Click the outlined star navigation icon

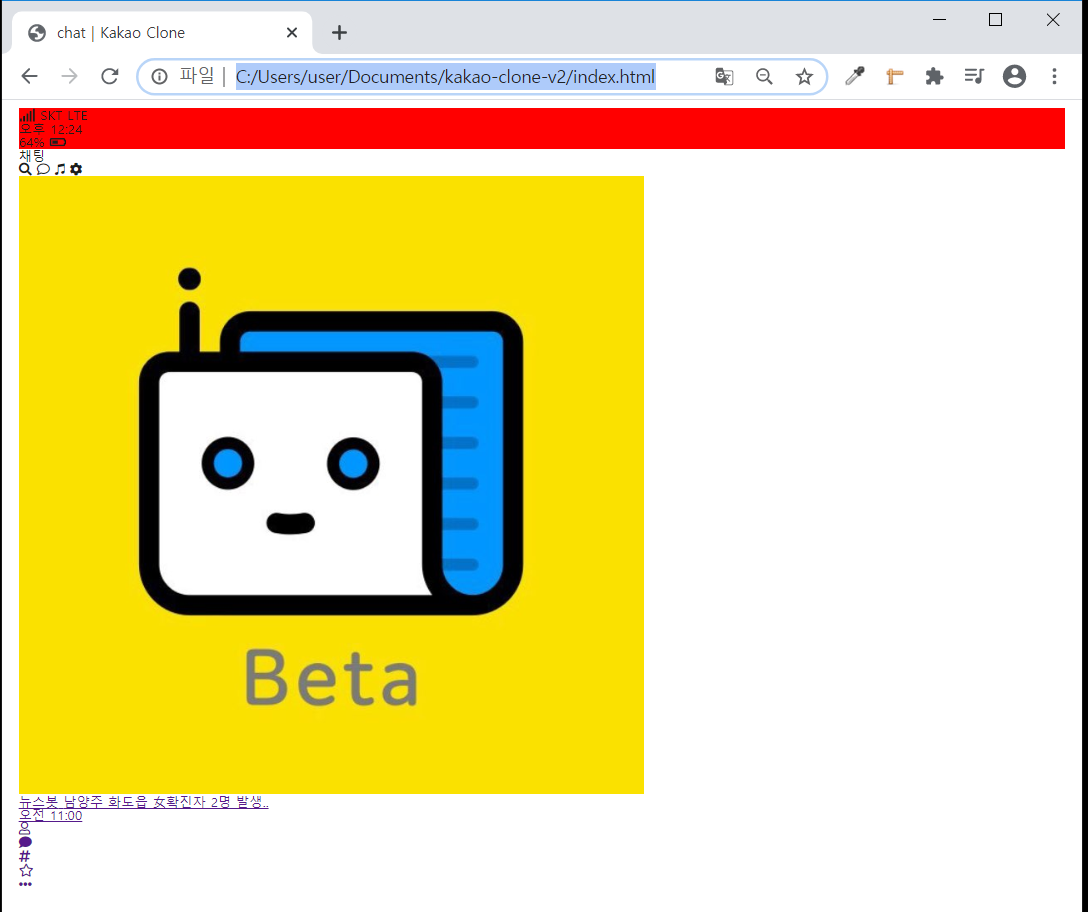click(x=26, y=870)
